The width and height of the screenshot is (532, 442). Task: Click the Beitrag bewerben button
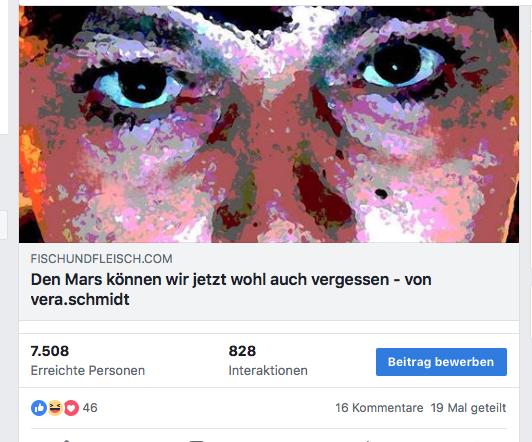point(441,362)
